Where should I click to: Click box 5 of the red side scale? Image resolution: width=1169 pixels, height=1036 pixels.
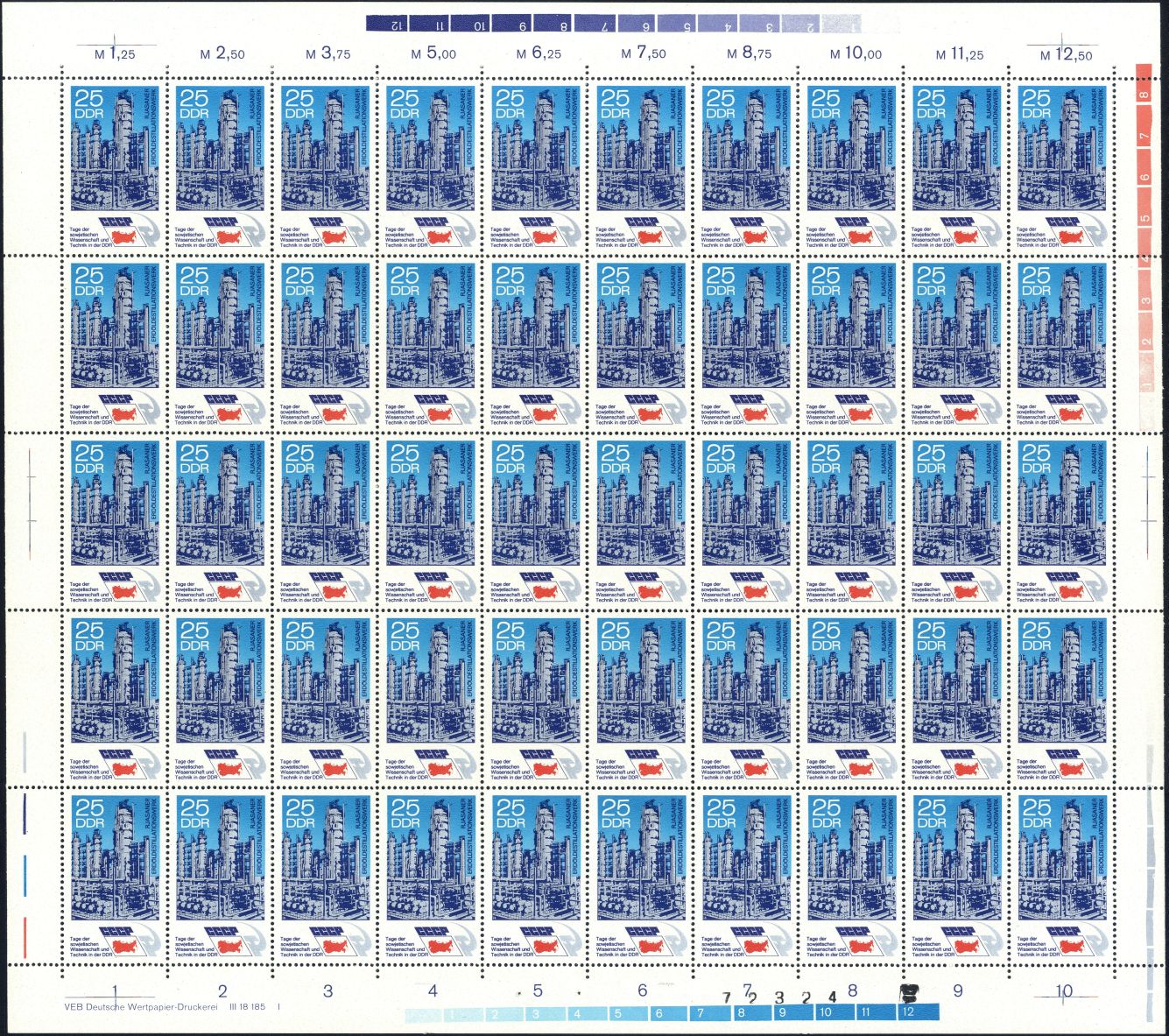pyautogui.click(x=1144, y=218)
